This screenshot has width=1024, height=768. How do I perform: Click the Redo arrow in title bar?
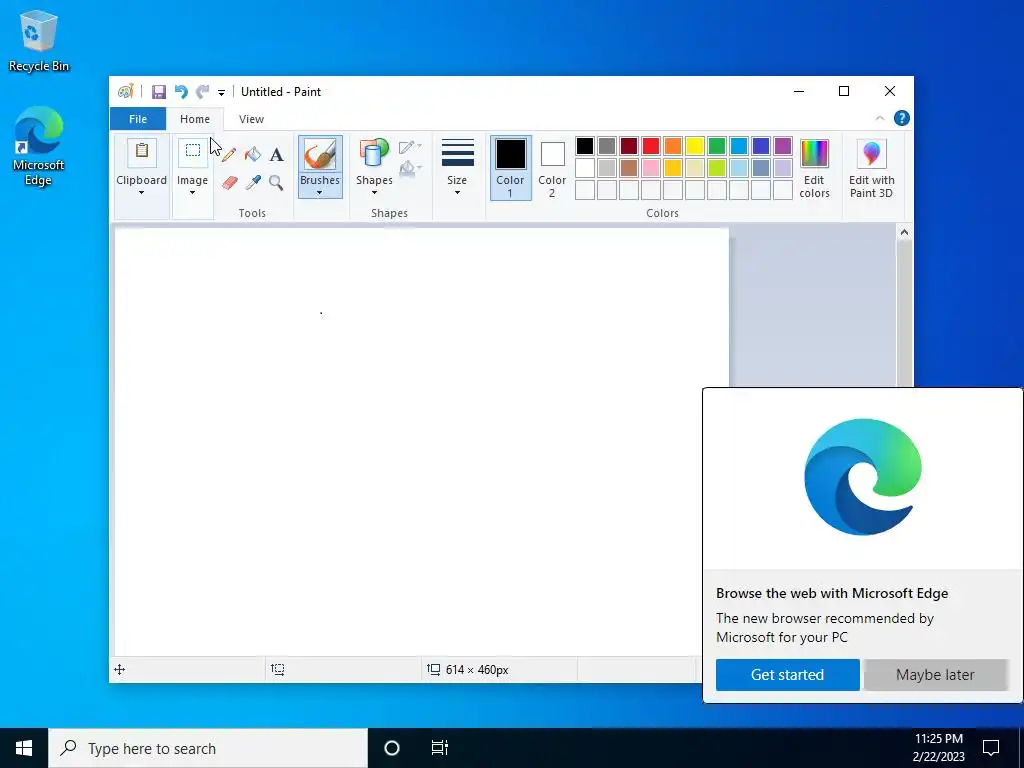coord(202,92)
